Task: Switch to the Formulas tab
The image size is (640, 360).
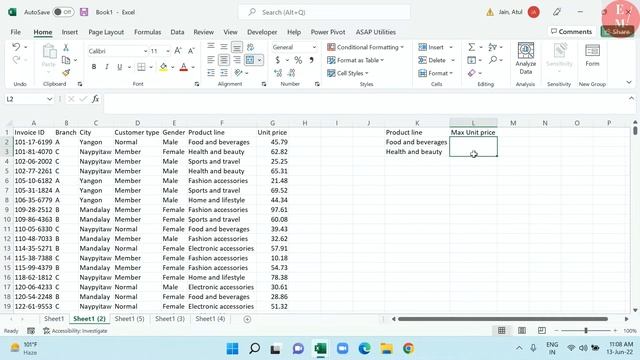Action: 147,32
